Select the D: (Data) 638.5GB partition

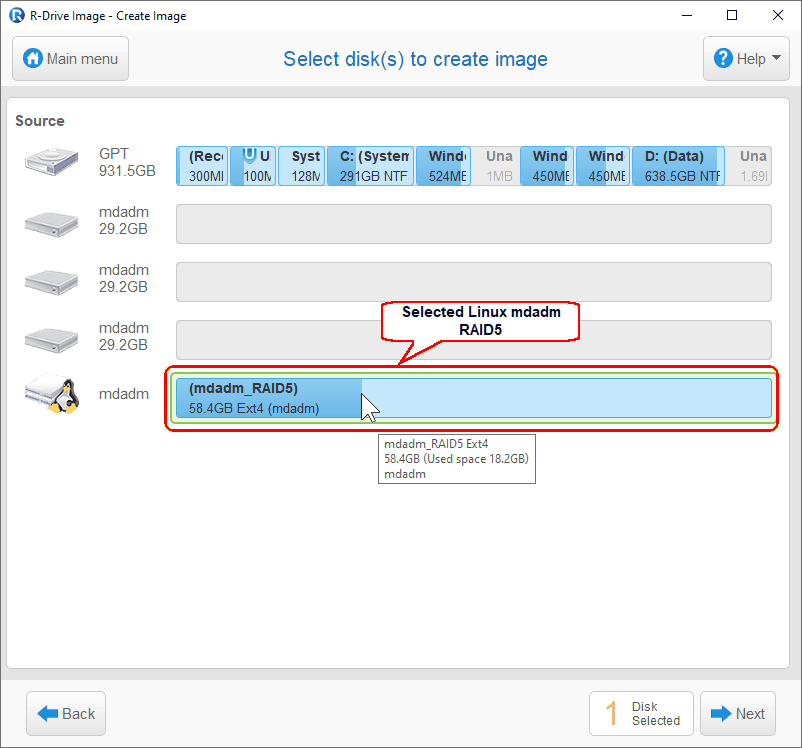[678, 166]
